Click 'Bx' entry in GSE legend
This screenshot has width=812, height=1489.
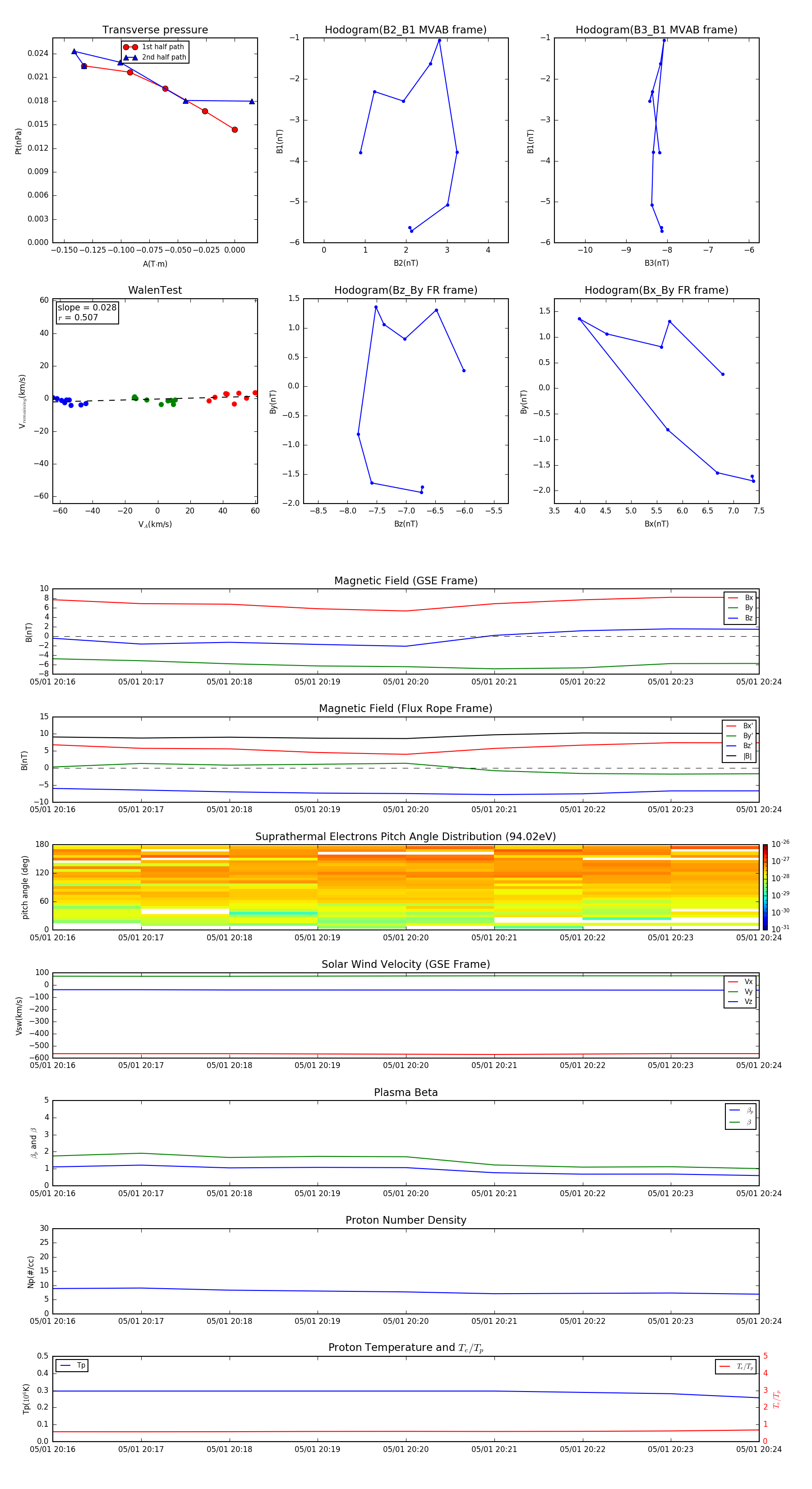point(740,598)
